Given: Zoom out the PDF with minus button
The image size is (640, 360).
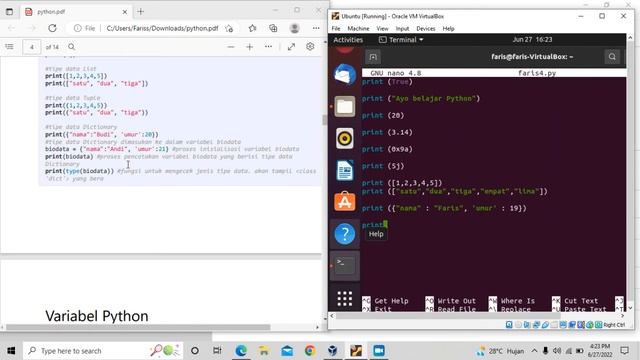Looking at the screenshot, I should click(231, 47).
